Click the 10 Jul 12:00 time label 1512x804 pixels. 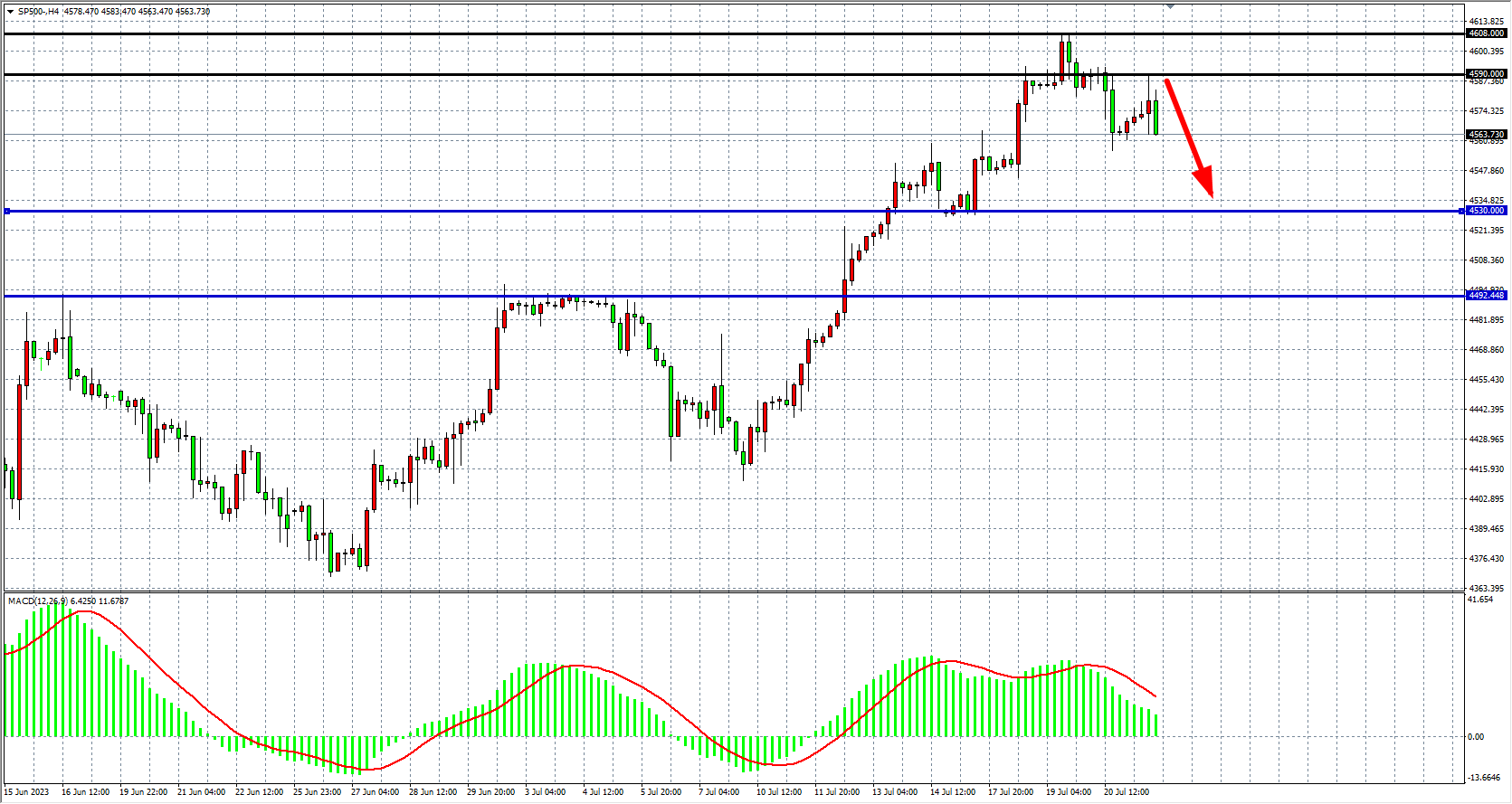(x=779, y=792)
